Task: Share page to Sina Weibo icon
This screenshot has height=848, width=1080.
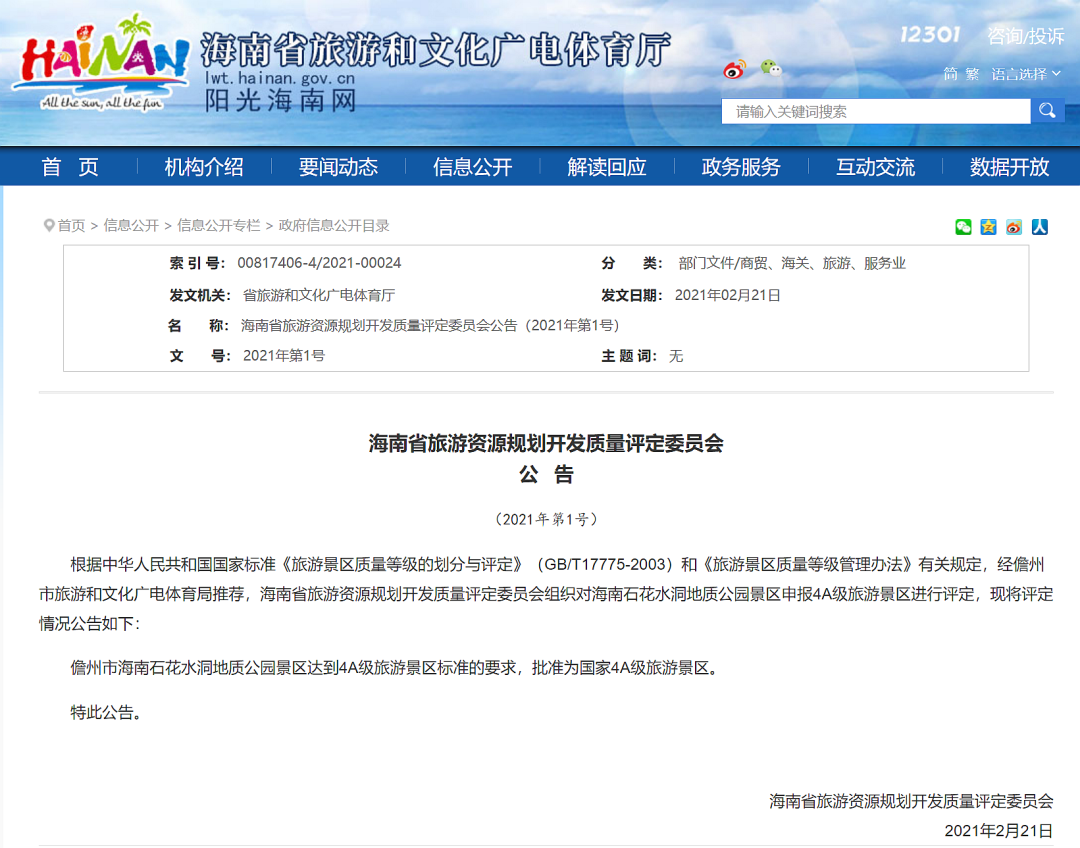Action: point(1014,227)
